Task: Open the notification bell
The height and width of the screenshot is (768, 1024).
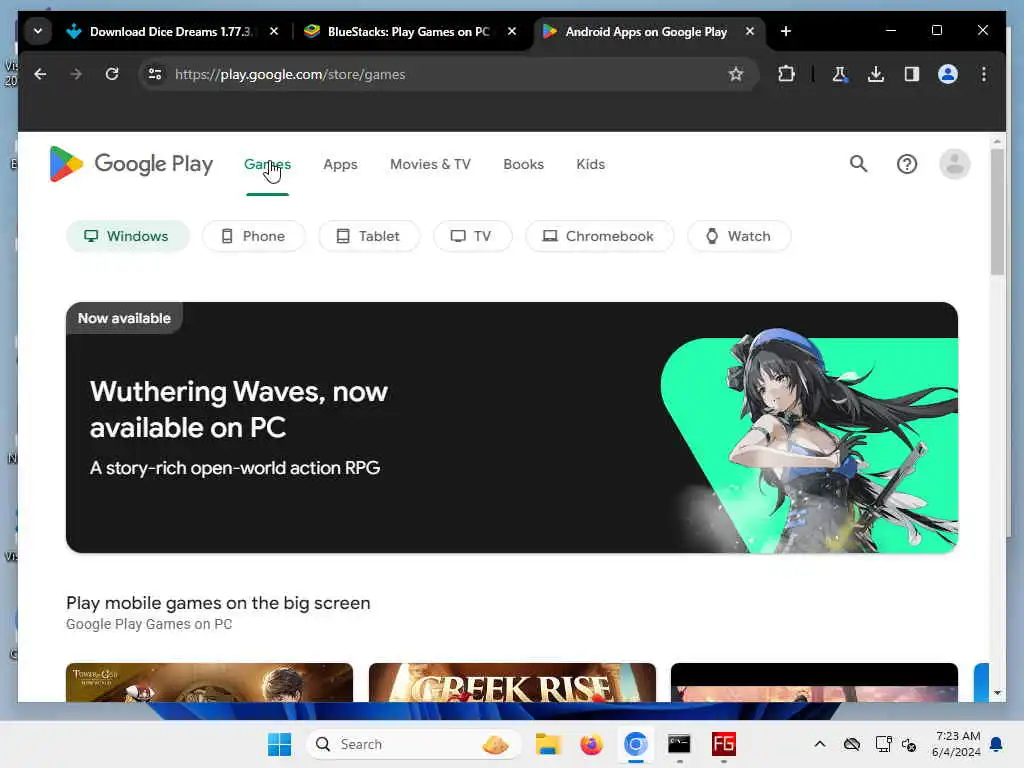Action: coord(997,744)
